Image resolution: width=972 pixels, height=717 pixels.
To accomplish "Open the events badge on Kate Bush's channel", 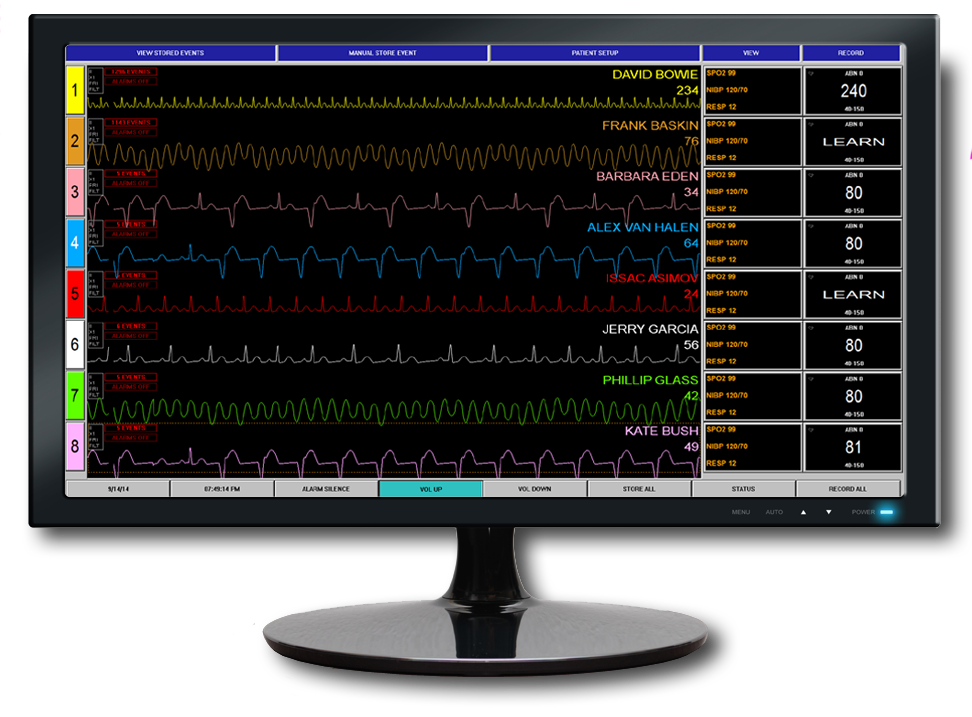I will click(x=131, y=428).
